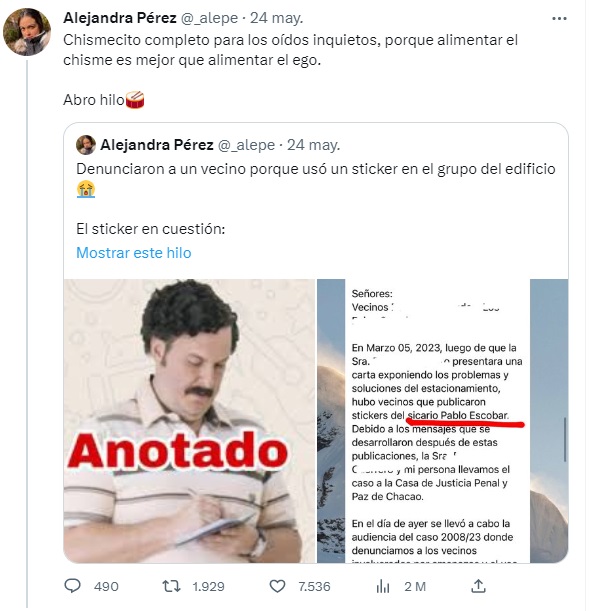Click the reply speech bubble icon
The width and height of the screenshot is (611, 611).
click(72, 586)
